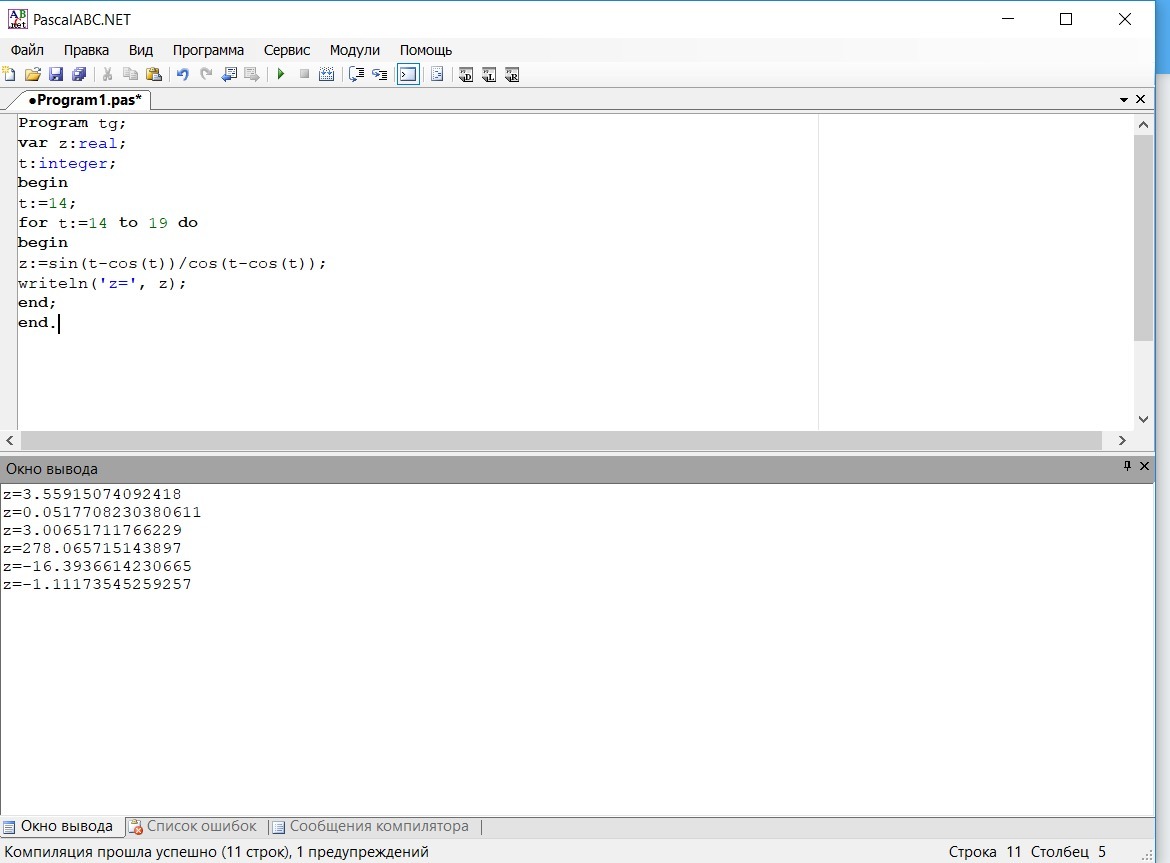Click the code line 'var z:real;'
Viewport: 1170px width, 863px height.
pos(72,143)
